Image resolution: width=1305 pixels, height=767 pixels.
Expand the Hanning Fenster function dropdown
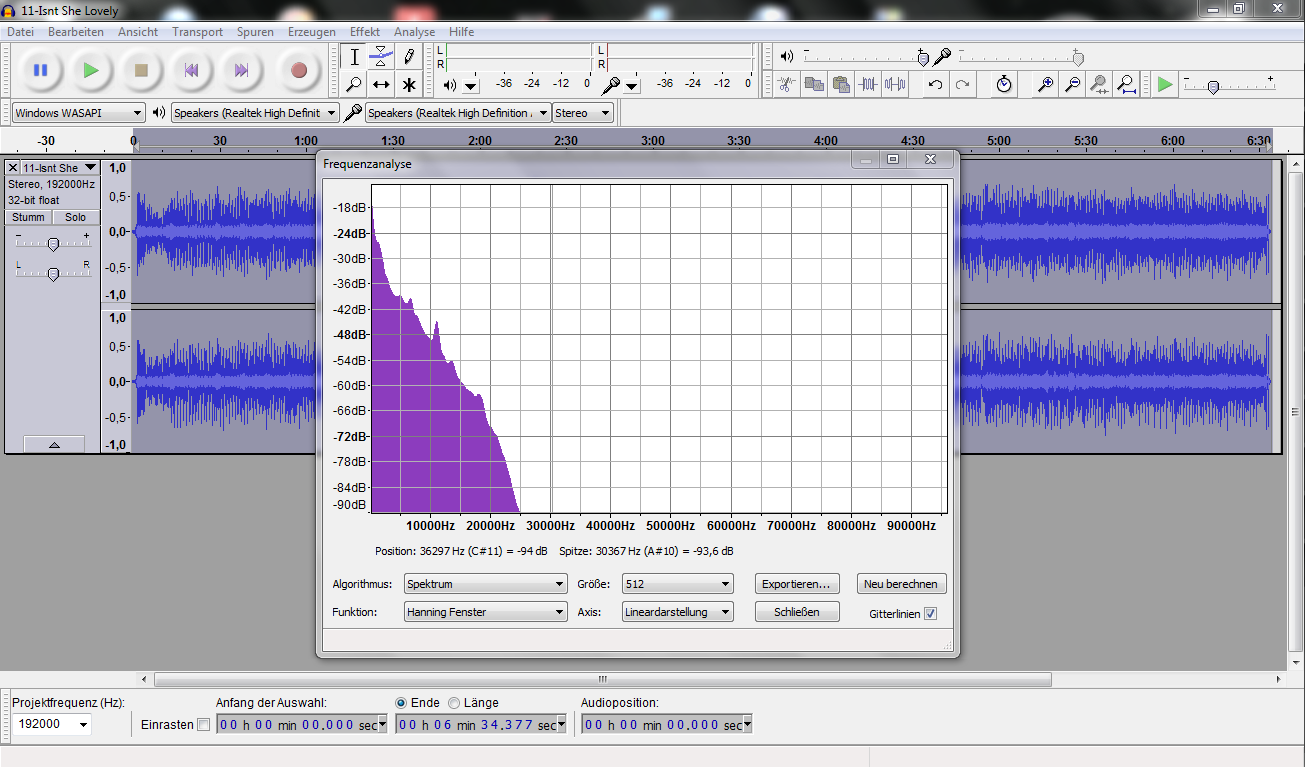486,612
